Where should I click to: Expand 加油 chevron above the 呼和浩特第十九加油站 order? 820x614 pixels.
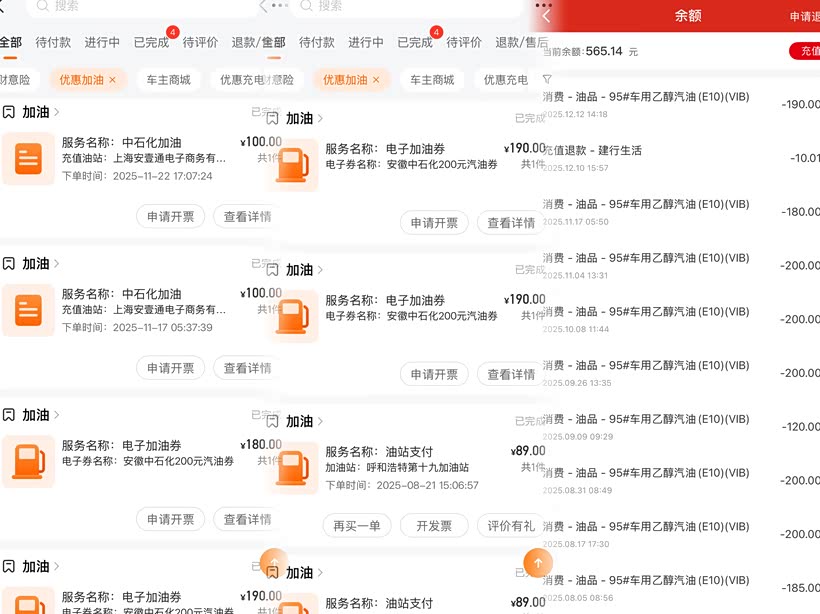pyautogui.click(x=321, y=422)
